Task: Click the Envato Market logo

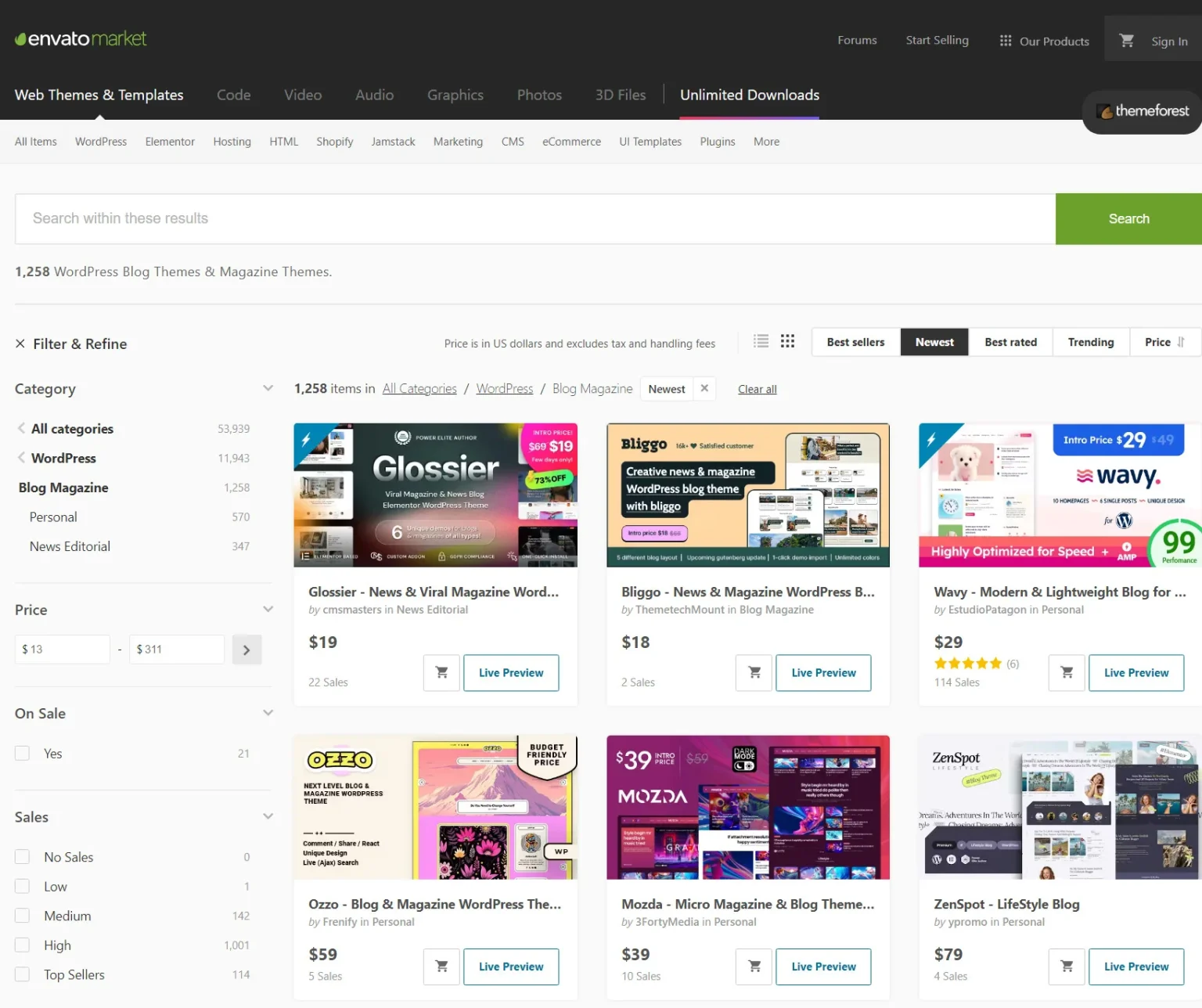Action: (x=79, y=38)
